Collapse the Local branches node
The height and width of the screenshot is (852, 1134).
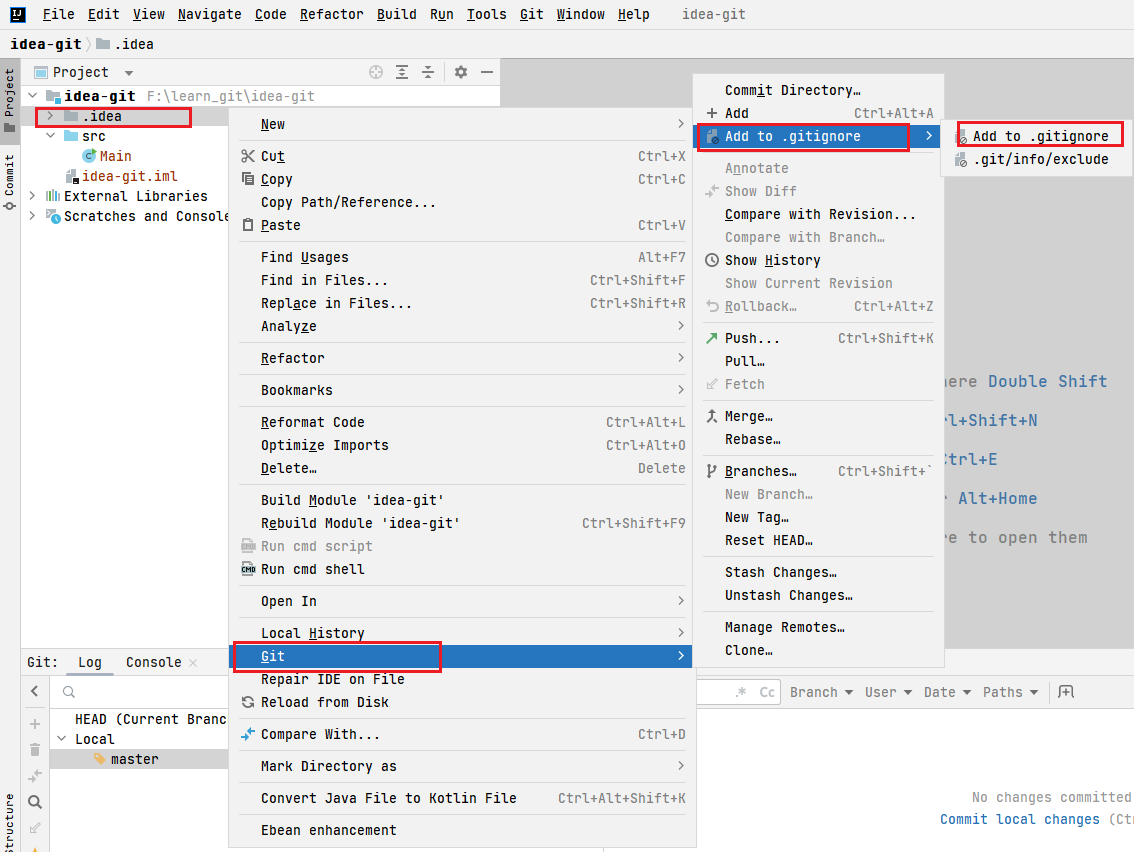(x=62, y=738)
